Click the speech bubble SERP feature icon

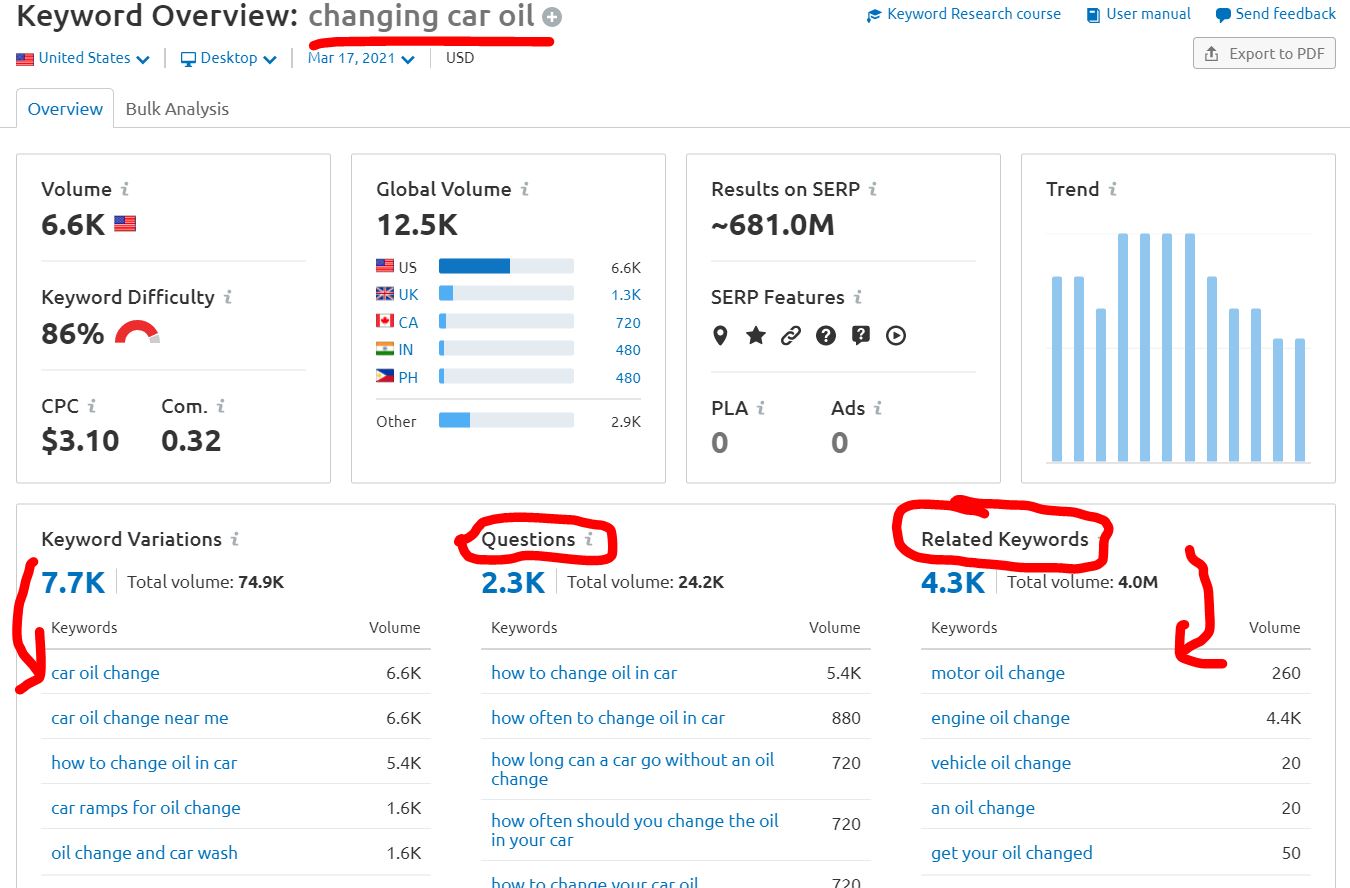tap(861, 336)
